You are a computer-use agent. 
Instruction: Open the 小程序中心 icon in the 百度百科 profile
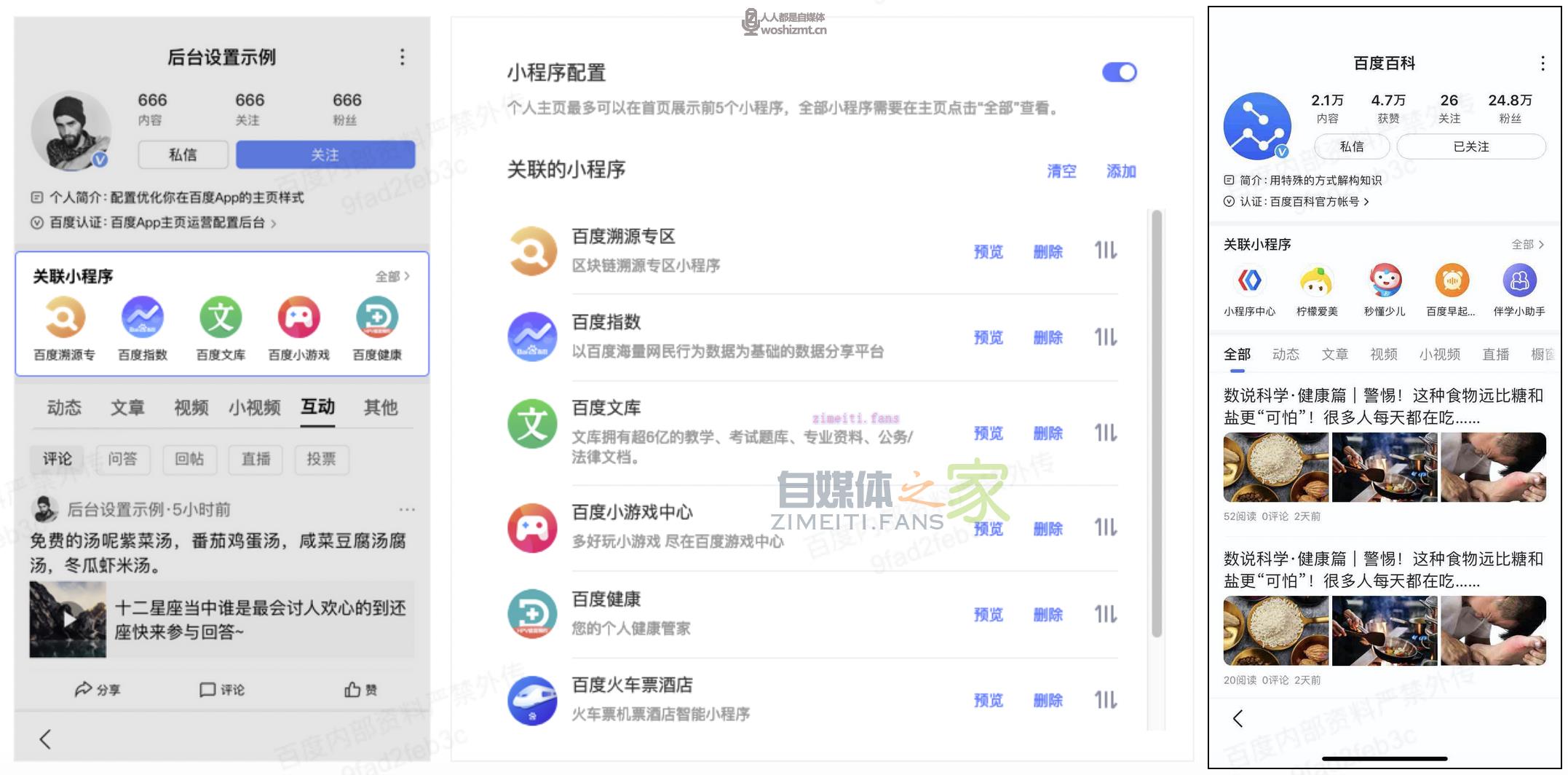[x=1249, y=281]
